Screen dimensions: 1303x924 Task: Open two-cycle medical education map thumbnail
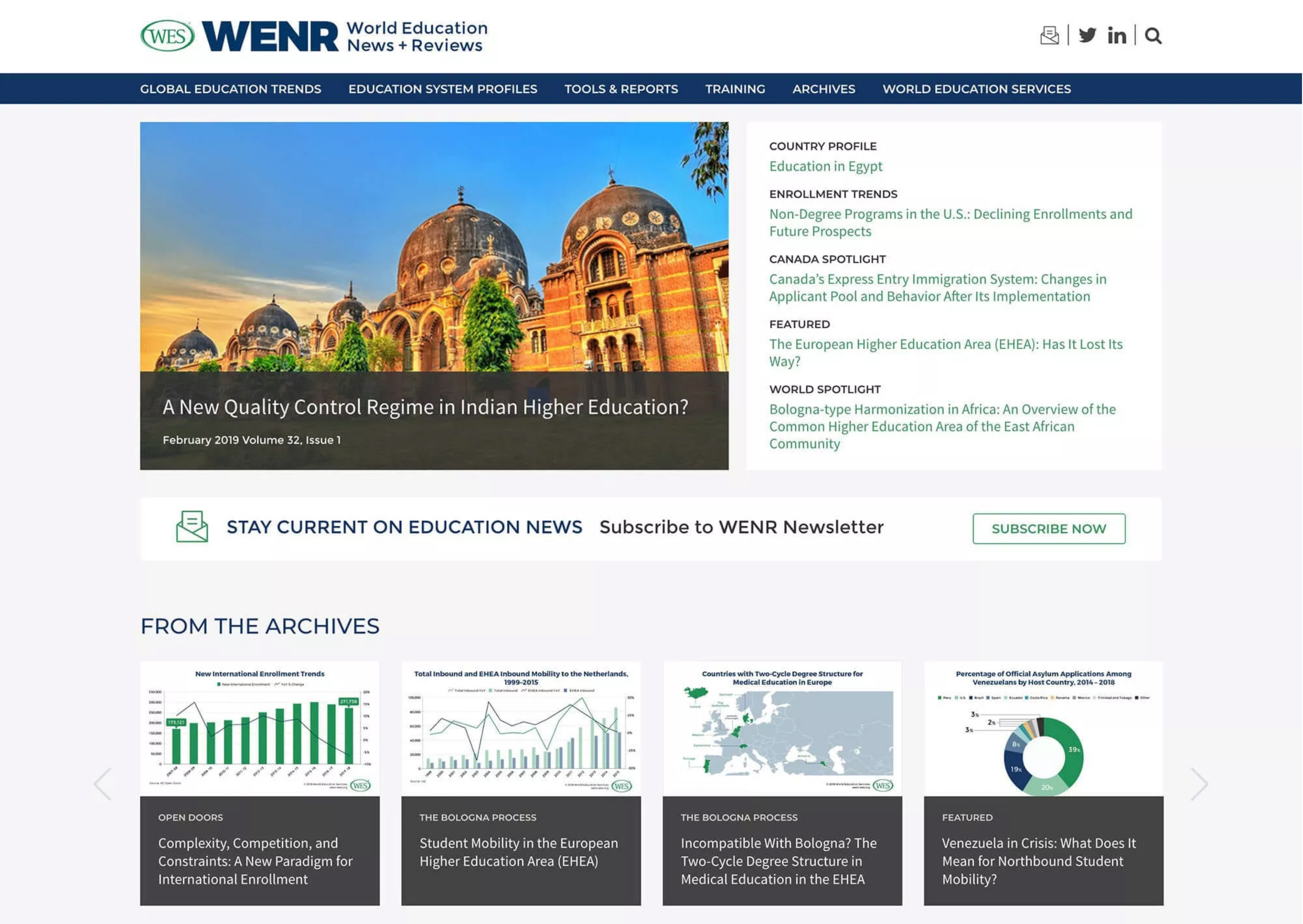782,729
